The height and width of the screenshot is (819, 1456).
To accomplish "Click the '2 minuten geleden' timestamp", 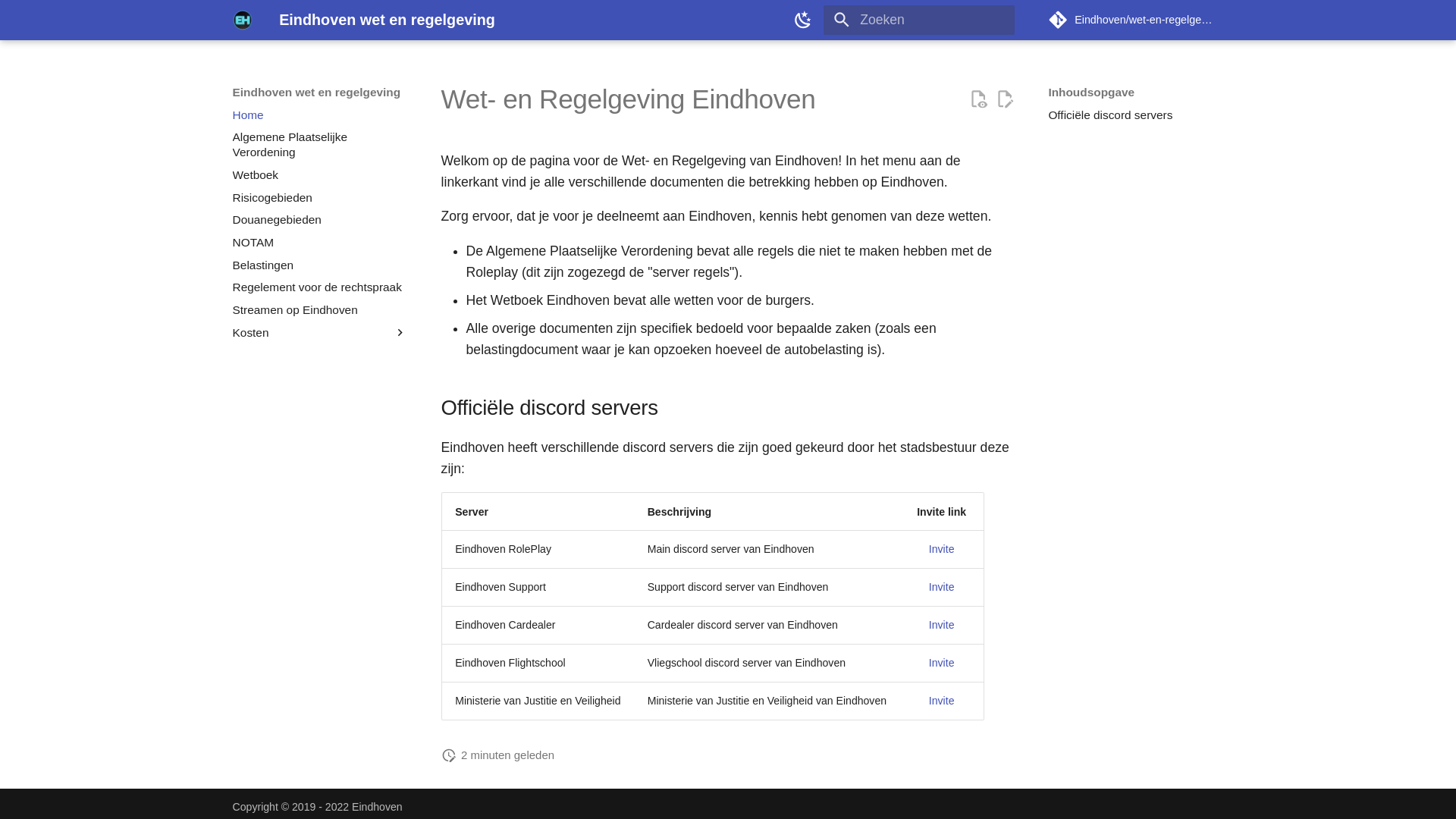I will click(x=507, y=755).
